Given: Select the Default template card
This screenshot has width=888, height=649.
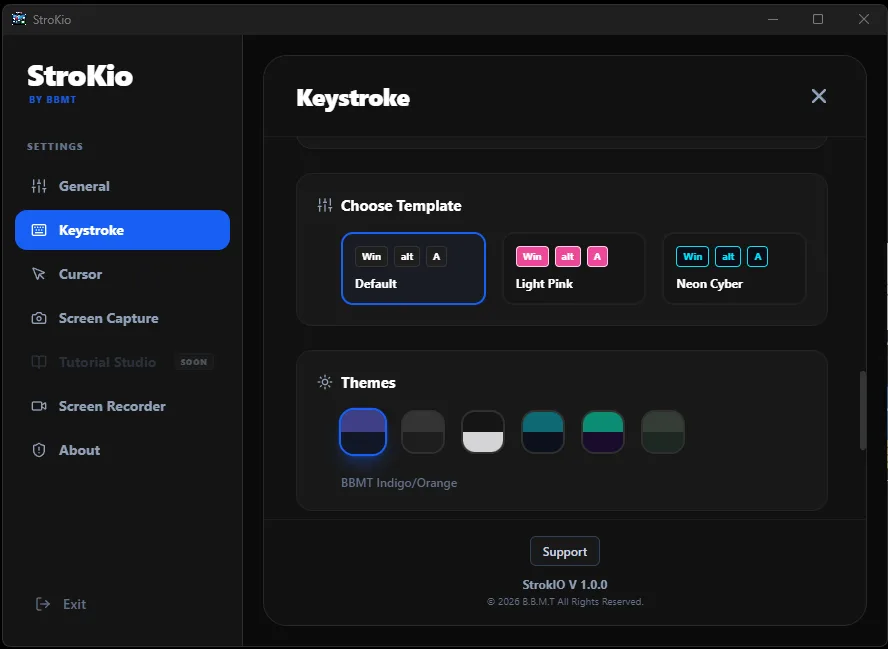Looking at the screenshot, I should tap(413, 268).
